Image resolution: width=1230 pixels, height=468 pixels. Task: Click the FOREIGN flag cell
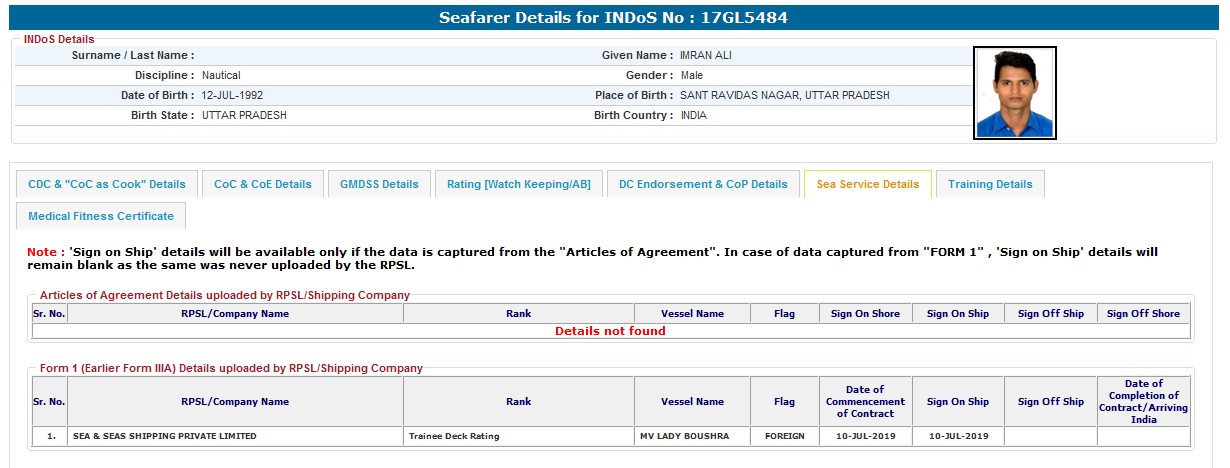784,437
